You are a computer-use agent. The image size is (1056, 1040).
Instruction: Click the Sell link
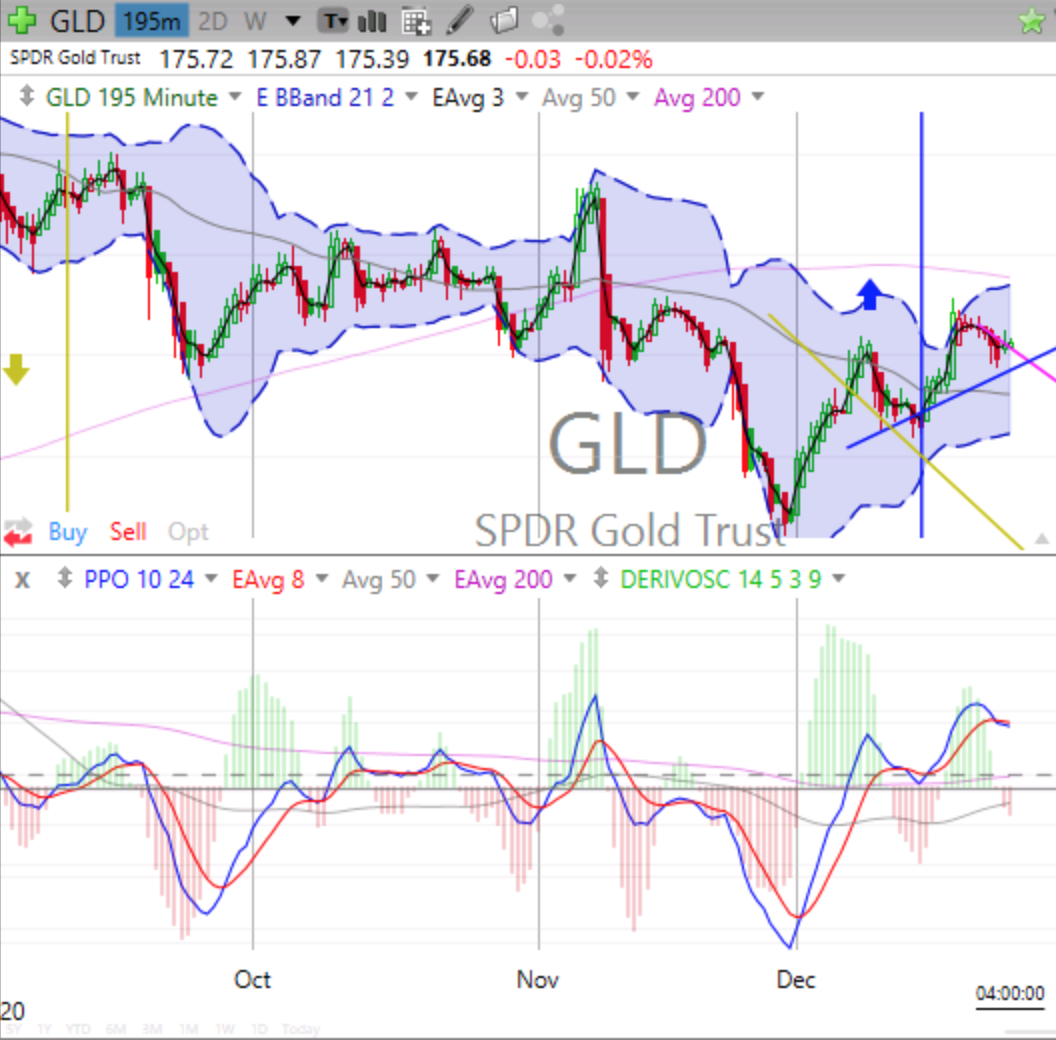point(128,533)
